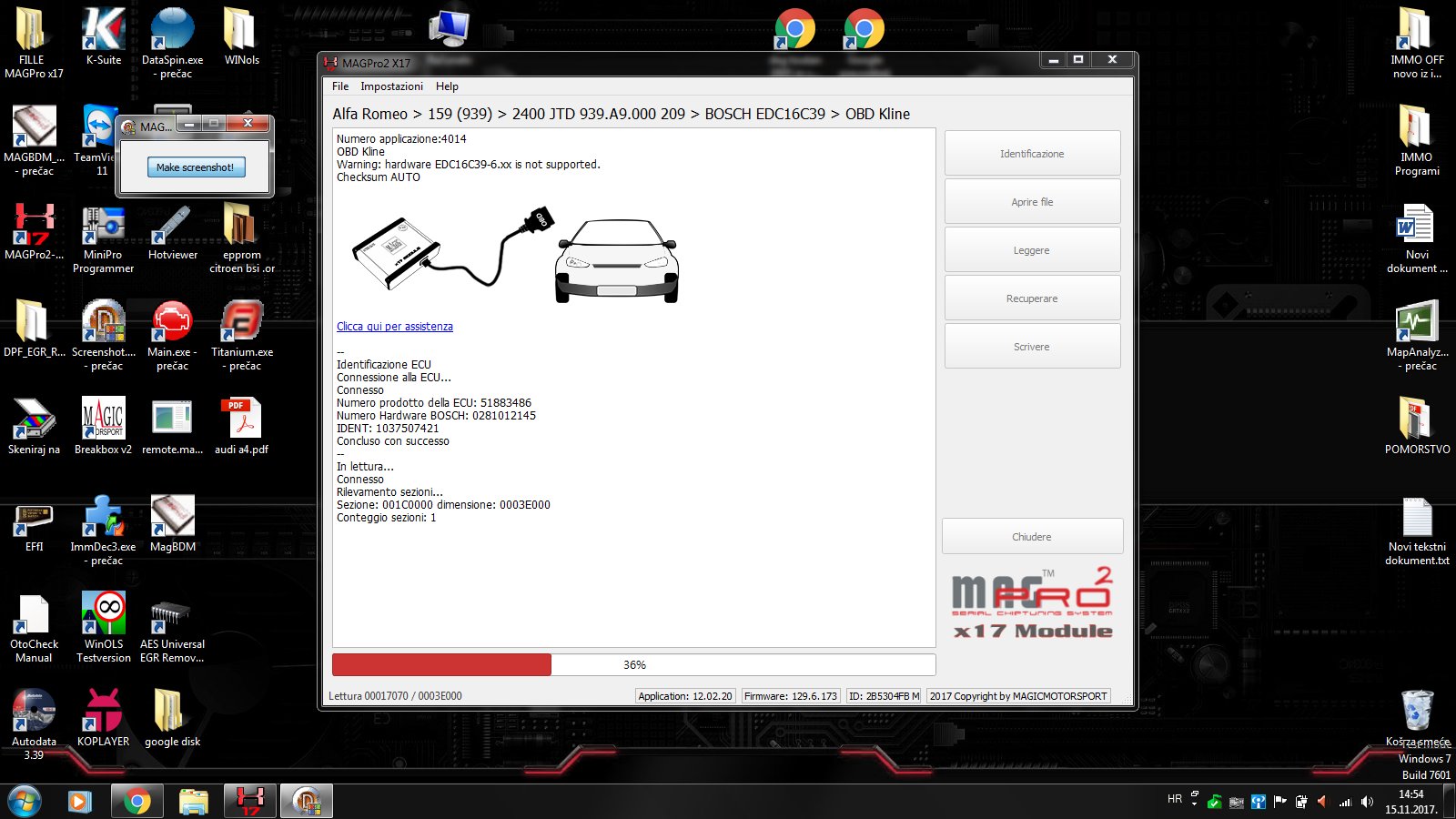Image resolution: width=1456 pixels, height=819 pixels.
Task: Select the google disk folder icon
Action: pyautogui.click(x=172, y=719)
